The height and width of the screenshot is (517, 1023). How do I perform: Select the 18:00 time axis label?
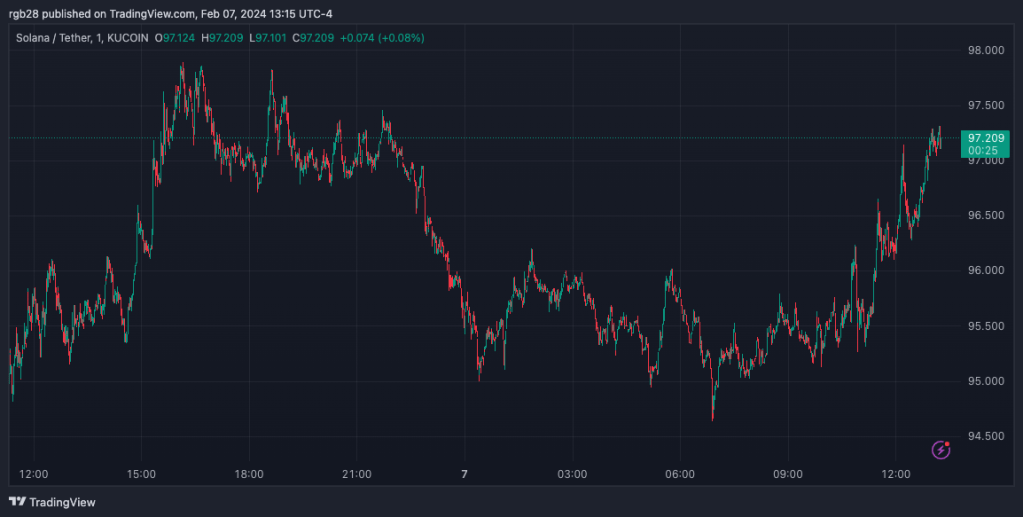point(248,474)
